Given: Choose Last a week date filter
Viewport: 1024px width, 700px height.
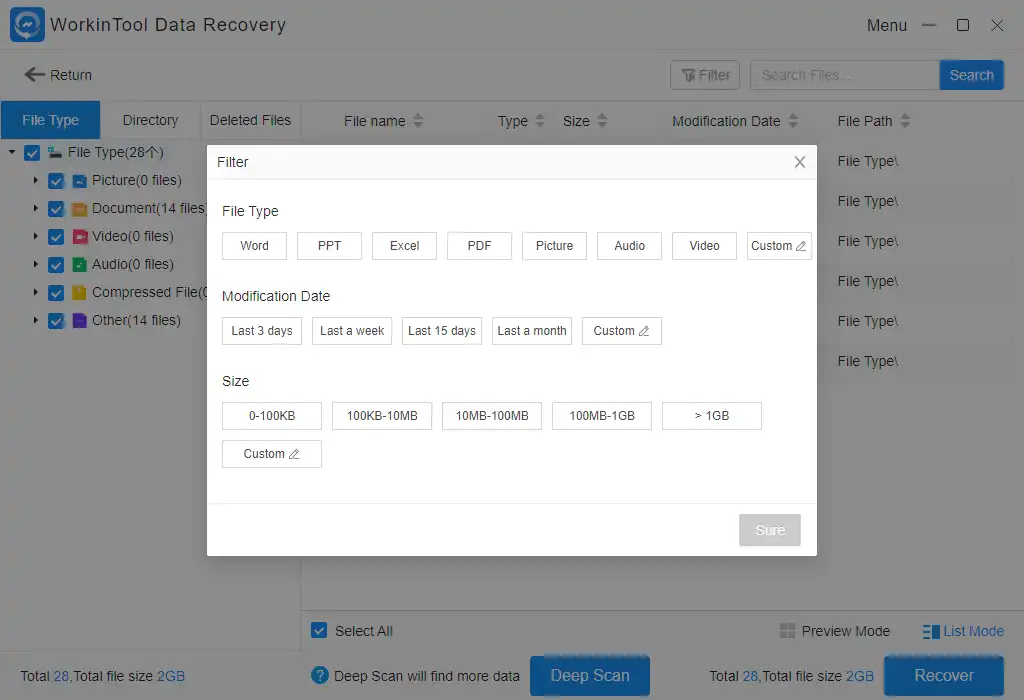Looking at the screenshot, I should (352, 331).
